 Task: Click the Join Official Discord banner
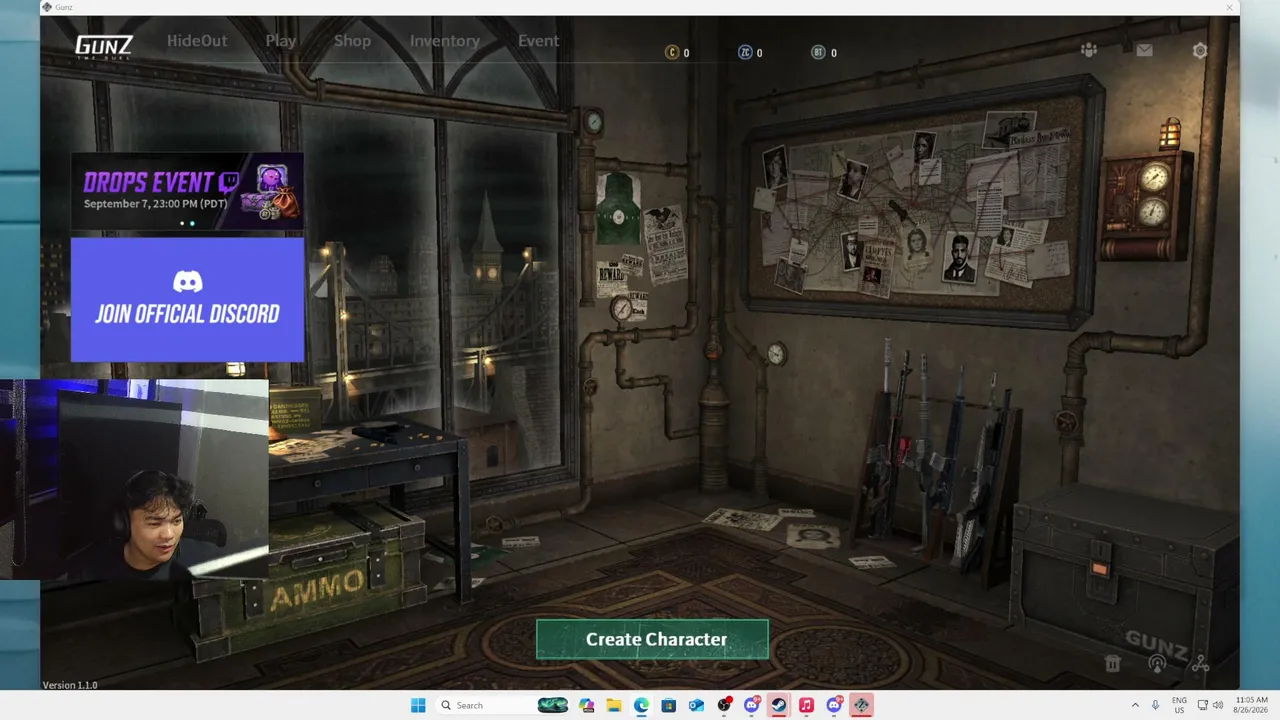(187, 300)
